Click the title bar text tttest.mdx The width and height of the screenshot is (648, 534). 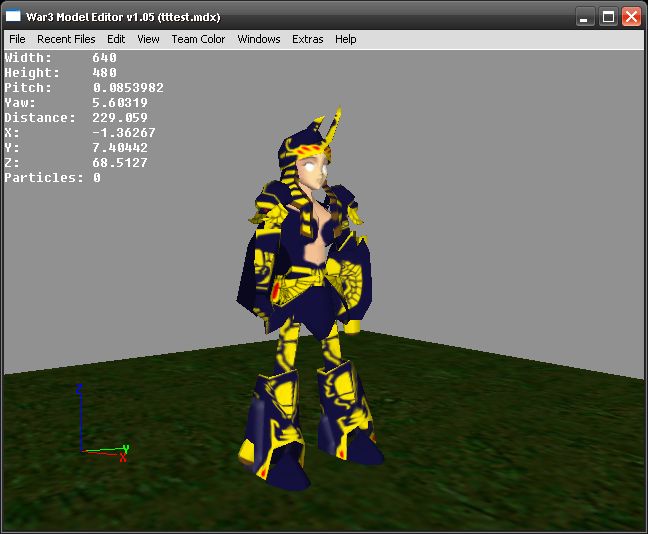(x=189, y=17)
